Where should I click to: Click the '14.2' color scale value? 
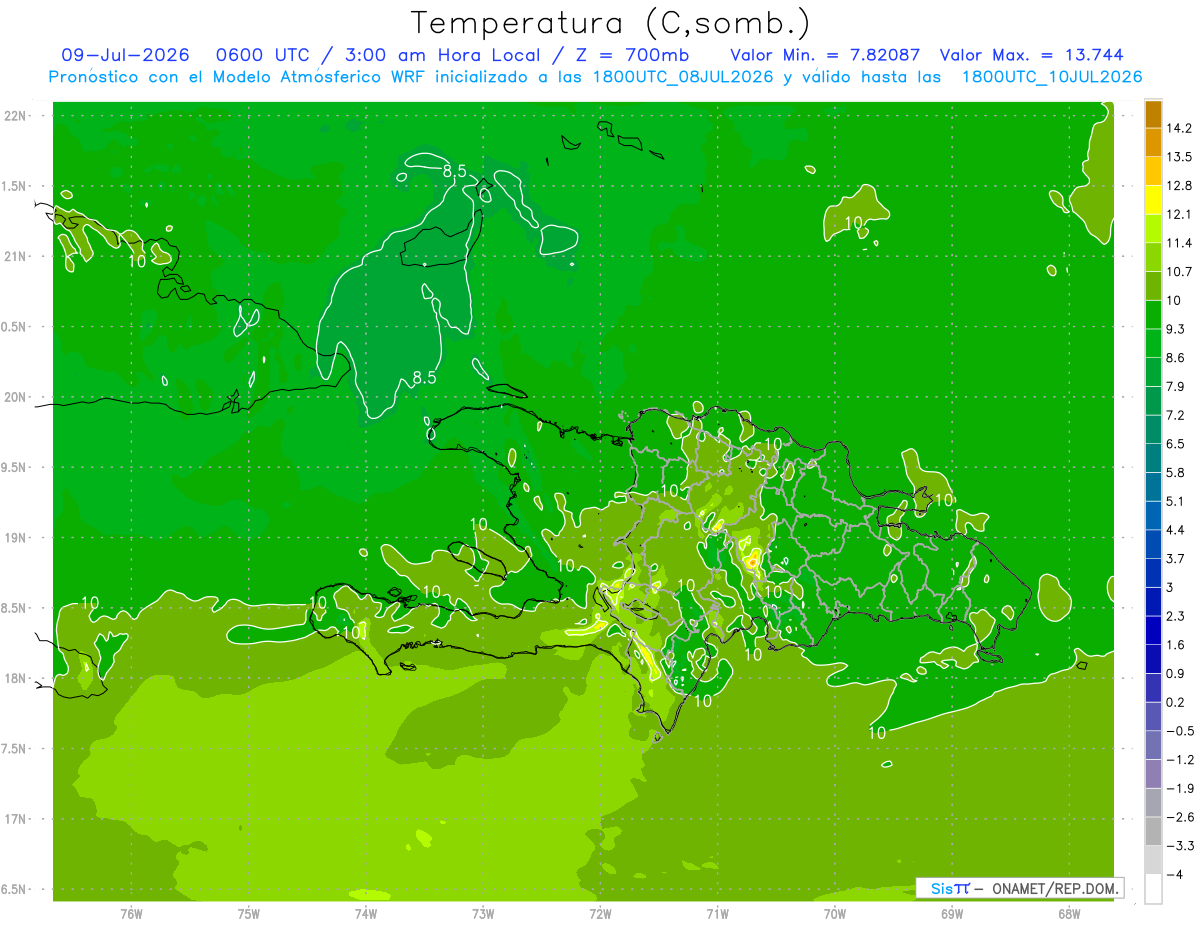pos(1179,128)
